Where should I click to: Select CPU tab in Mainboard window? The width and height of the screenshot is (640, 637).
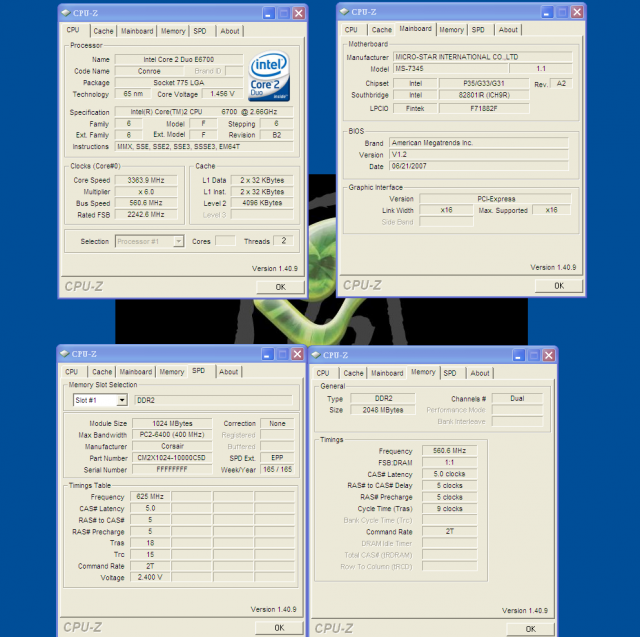tap(351, 30)
